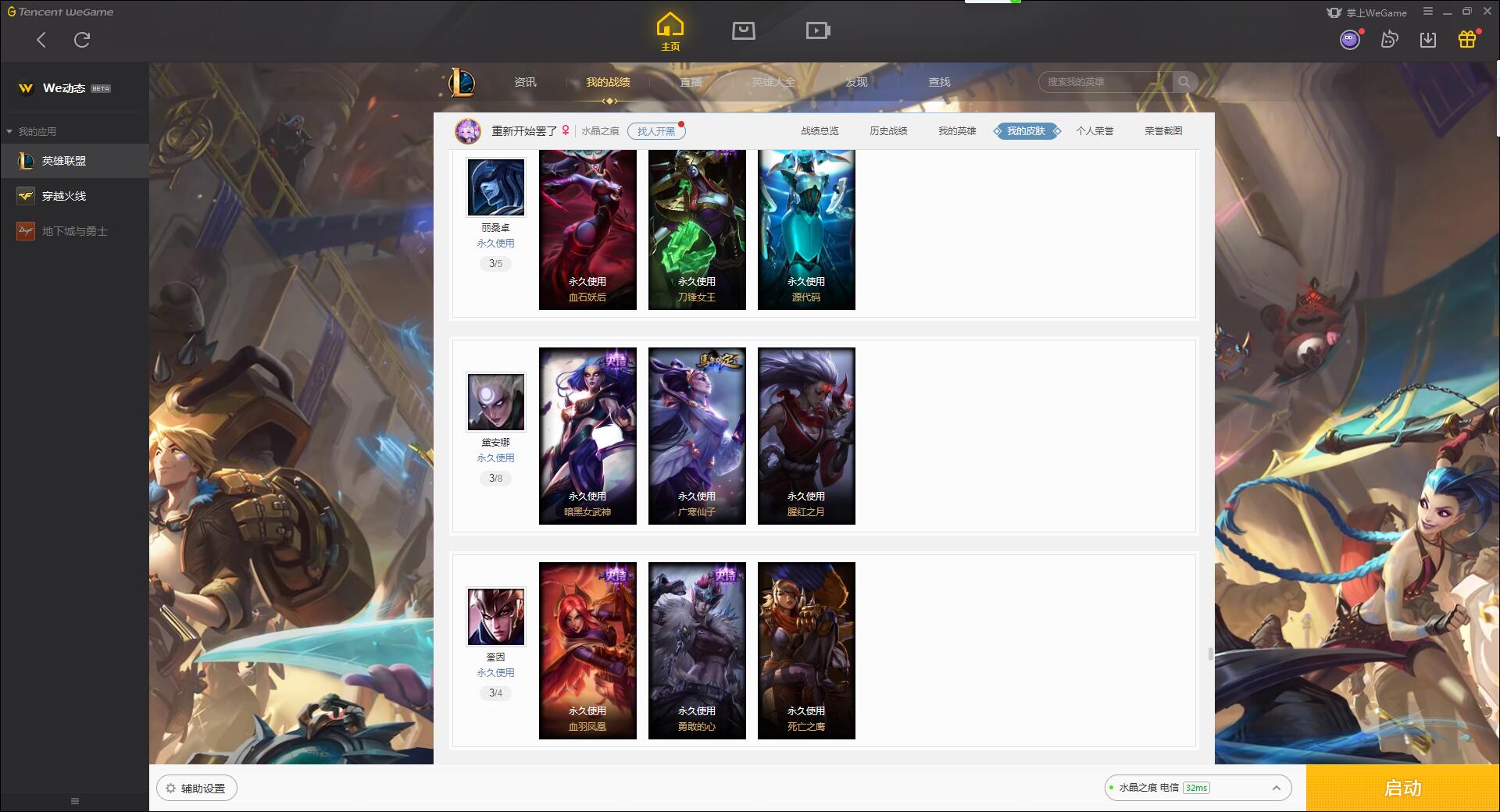Open the store bag icon in top bar
Screen dimensions: 1500x812
[743, 30]
